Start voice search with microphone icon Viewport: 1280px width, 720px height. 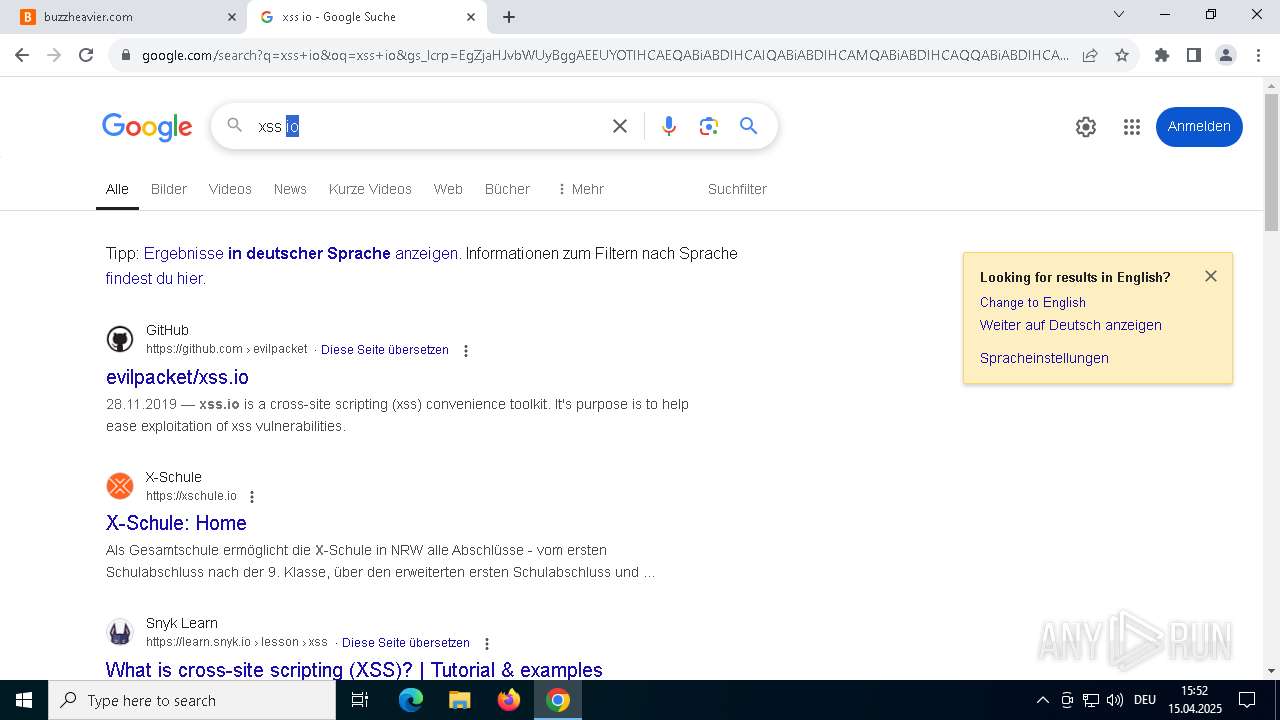click(x=669, y=126)
